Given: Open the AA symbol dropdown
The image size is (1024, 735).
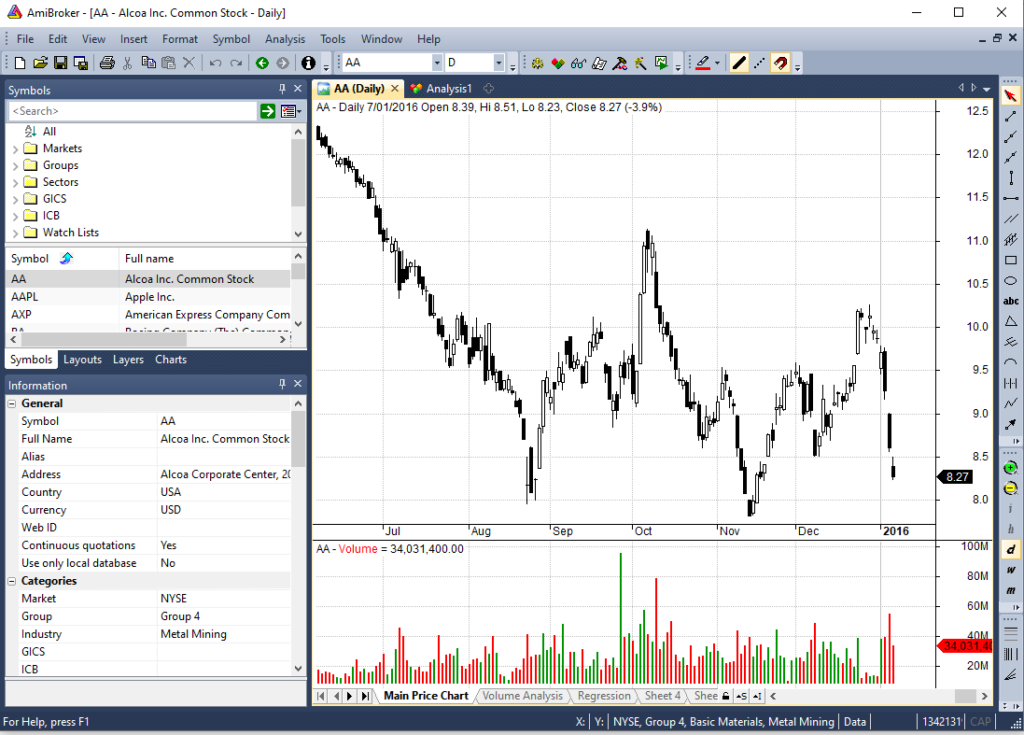Looking at the screenshot, I should [x=436, y=63].
